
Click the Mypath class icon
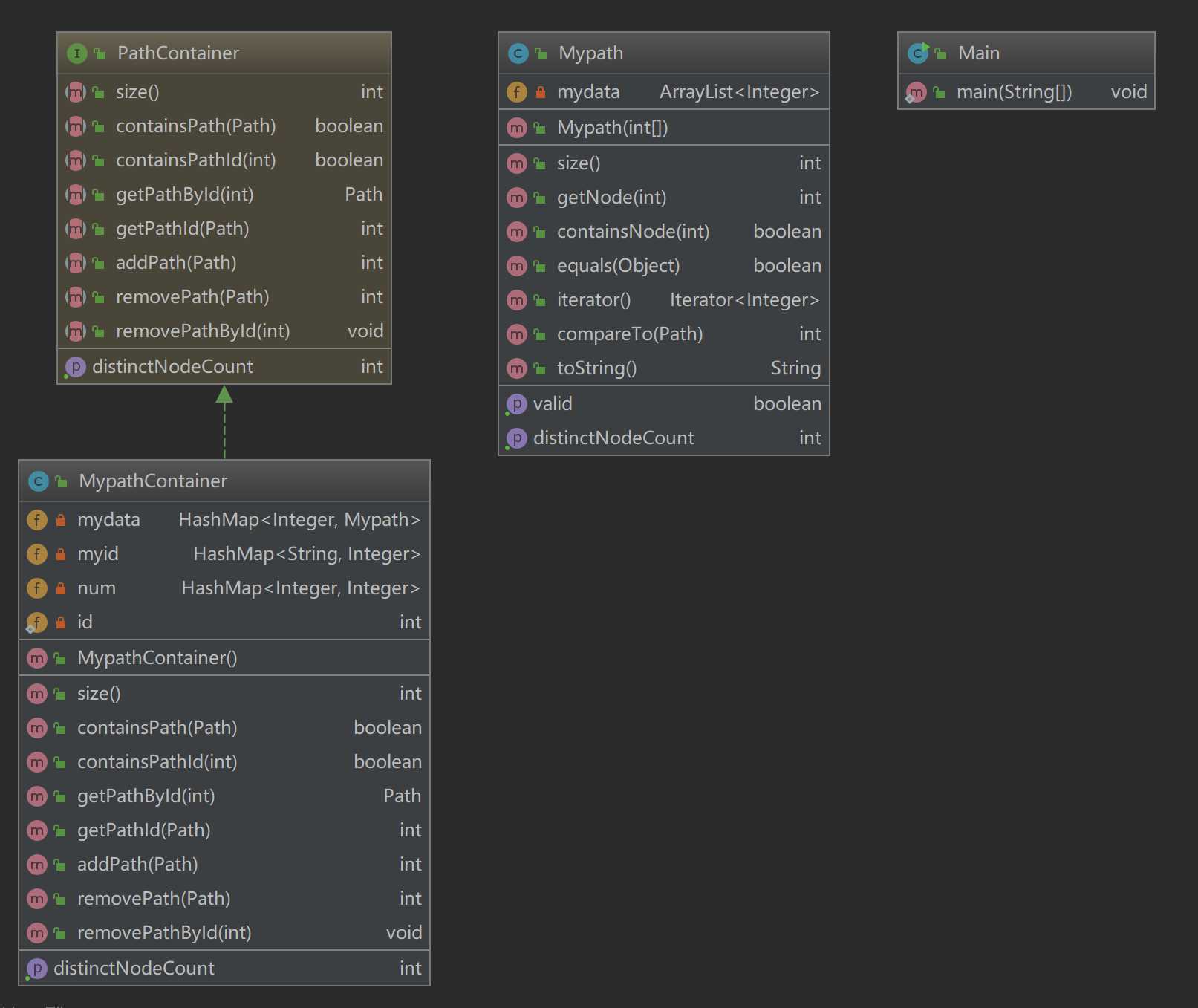pos(518,53)
